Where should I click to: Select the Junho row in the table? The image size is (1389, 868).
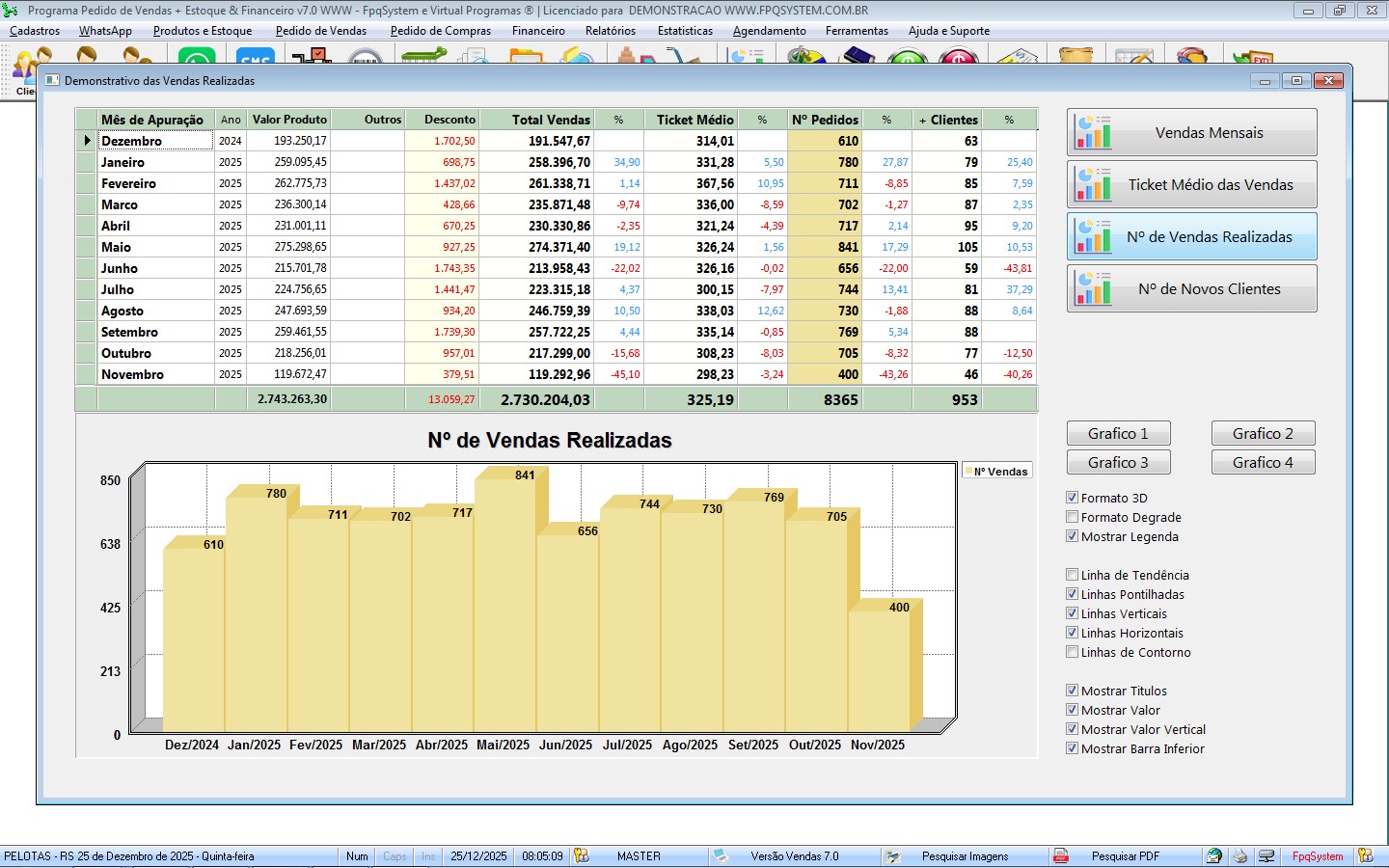120,268
